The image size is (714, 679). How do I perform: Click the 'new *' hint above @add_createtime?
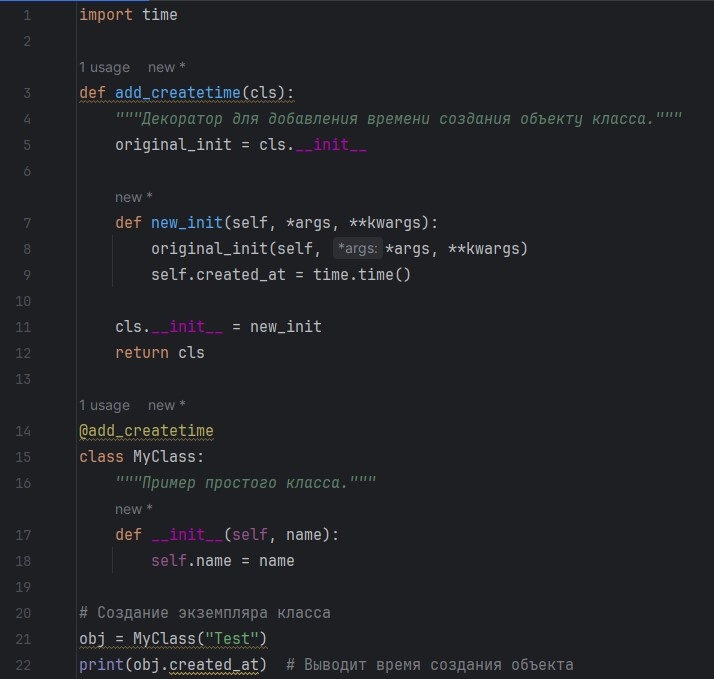(x=166, y=405)
